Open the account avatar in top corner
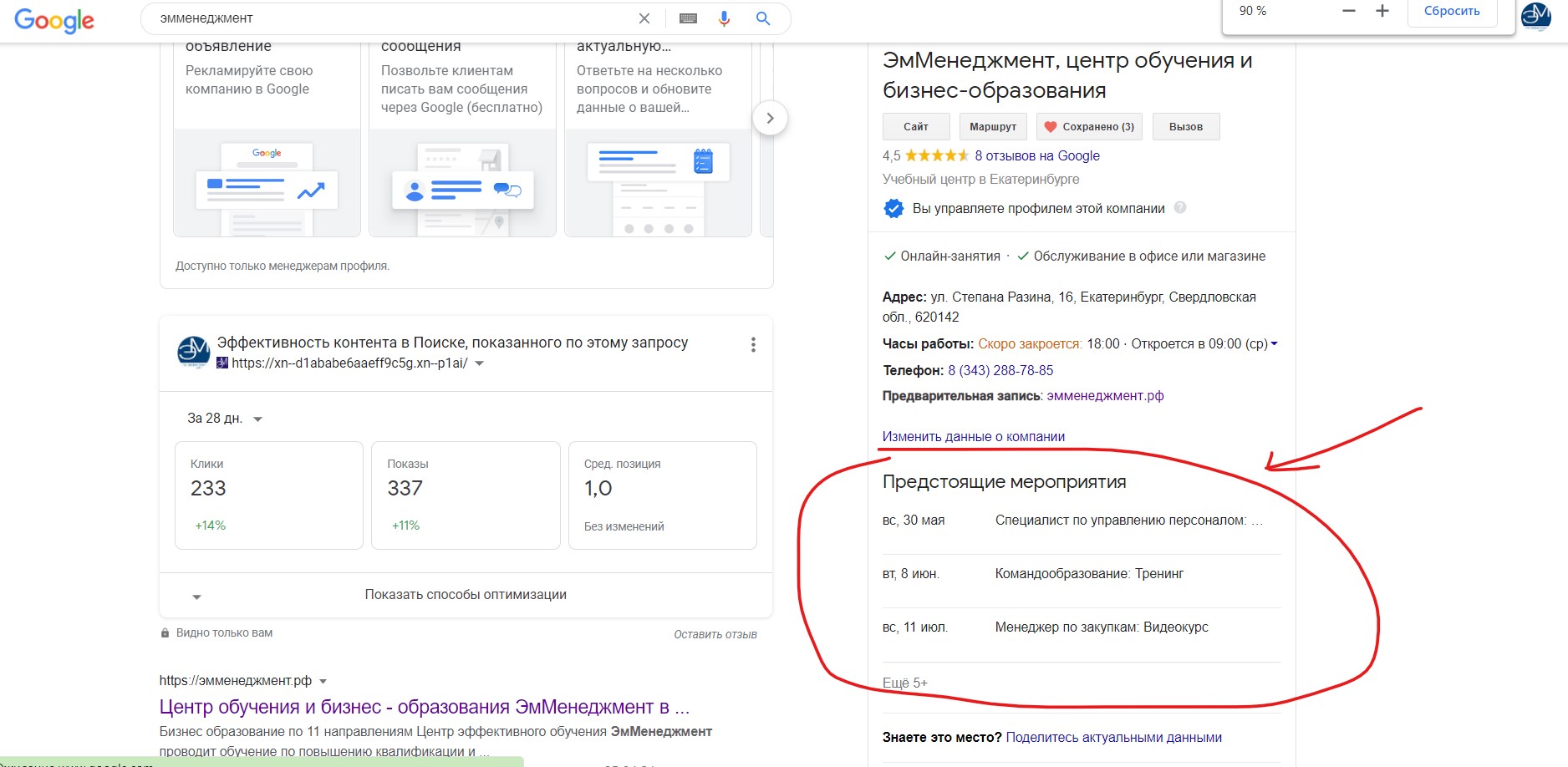This screenshot has height=767, width=1568. pos(1535,16)
